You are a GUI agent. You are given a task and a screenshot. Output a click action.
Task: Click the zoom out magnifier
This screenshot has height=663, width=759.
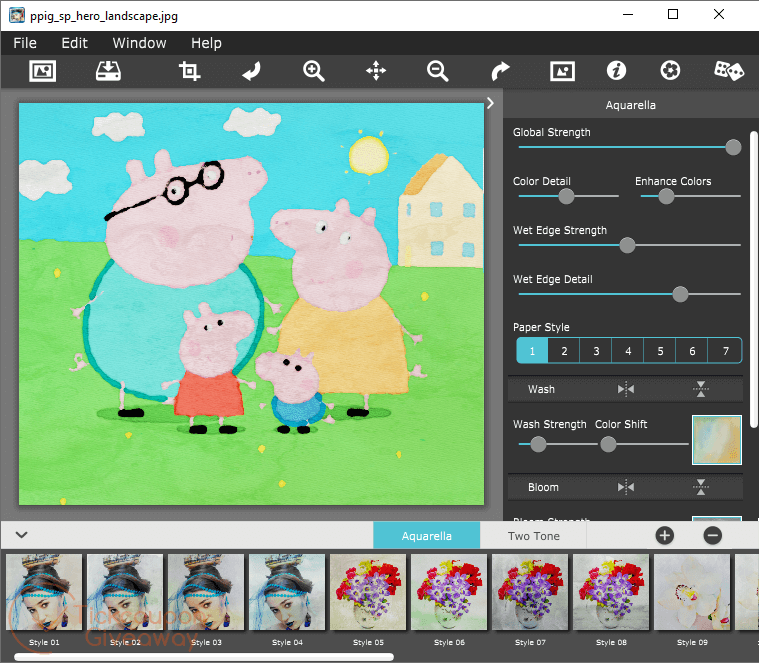[x=438, y=71]
